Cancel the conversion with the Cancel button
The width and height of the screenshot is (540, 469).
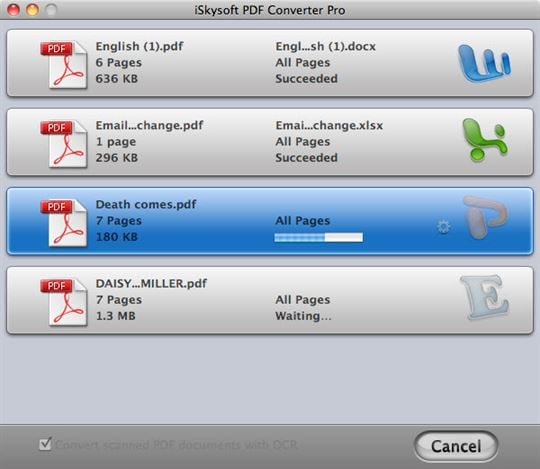pyautogui.click(x=456, y=446)
